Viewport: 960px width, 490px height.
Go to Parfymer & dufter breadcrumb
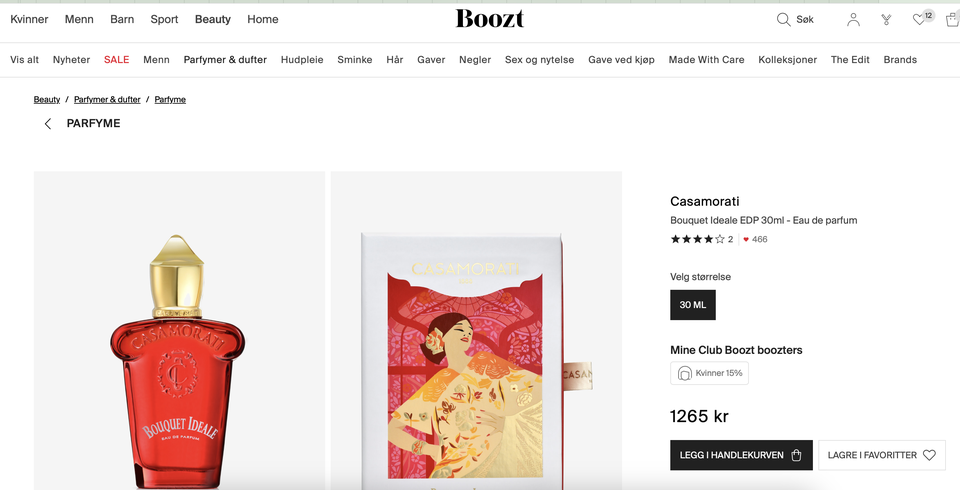click(x=107, y=100)
